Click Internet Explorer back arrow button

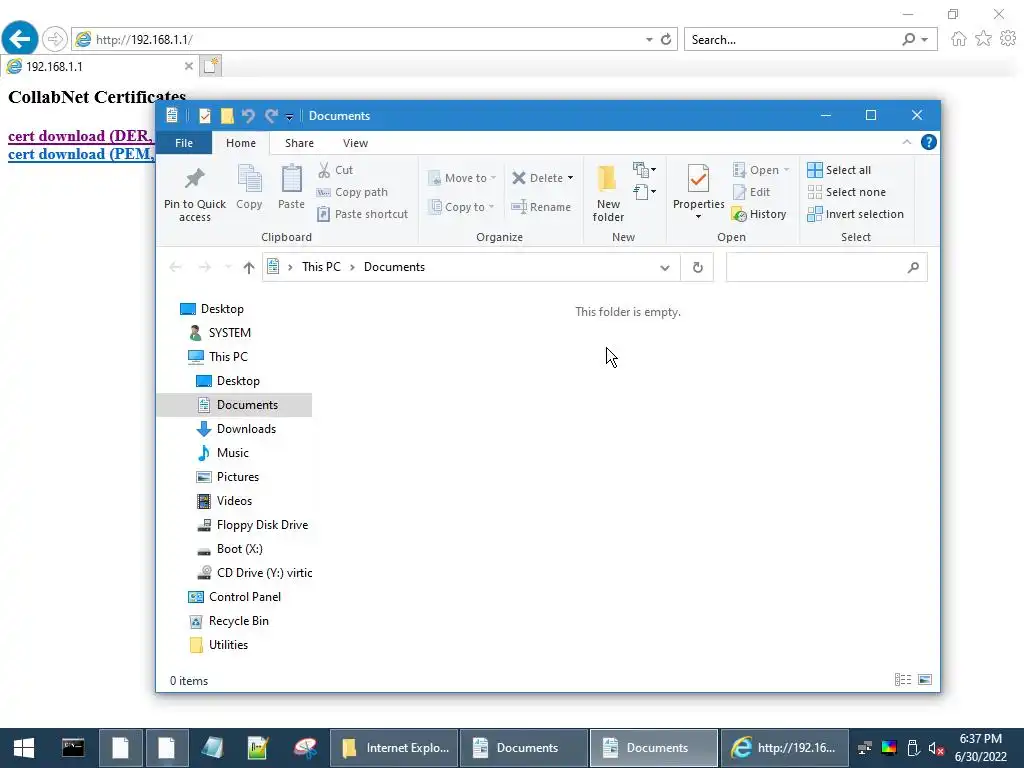(x=20, y=39)
